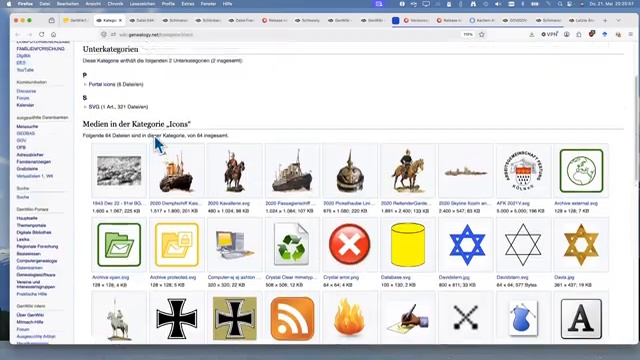Open the Metasuche sidebar link
Screen dimensions: 640x360
[27, 127]
